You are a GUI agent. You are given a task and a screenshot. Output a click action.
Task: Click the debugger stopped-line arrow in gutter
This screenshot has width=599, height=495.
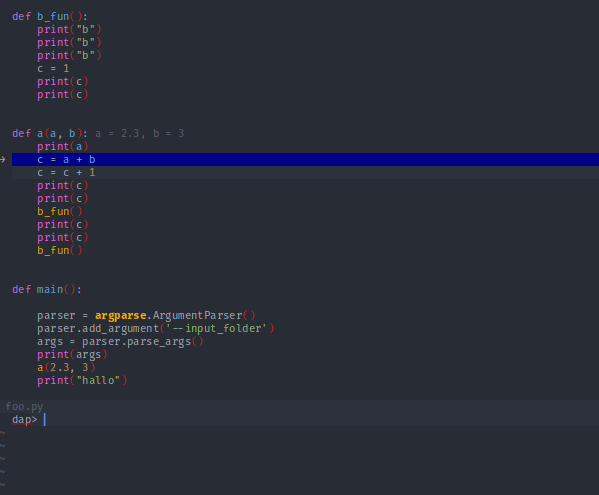click(x=3, y=159)
